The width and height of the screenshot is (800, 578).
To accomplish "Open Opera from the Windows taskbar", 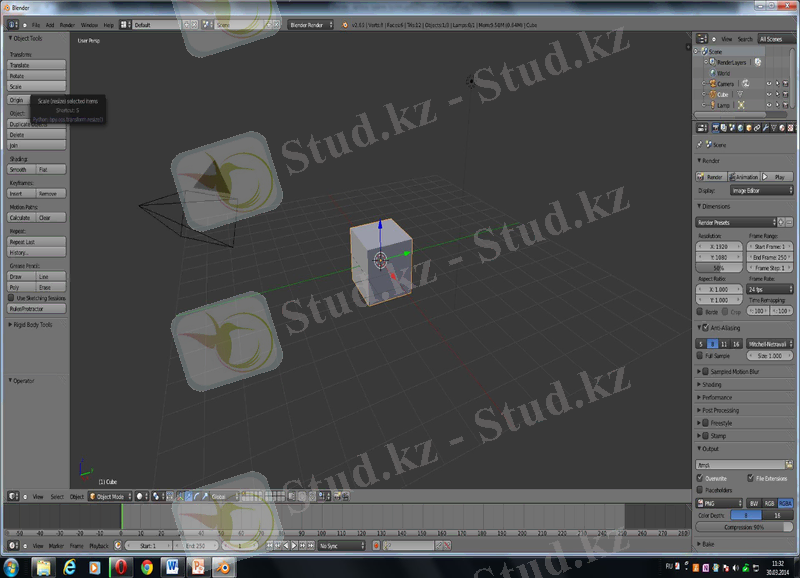I will (119, 567).
